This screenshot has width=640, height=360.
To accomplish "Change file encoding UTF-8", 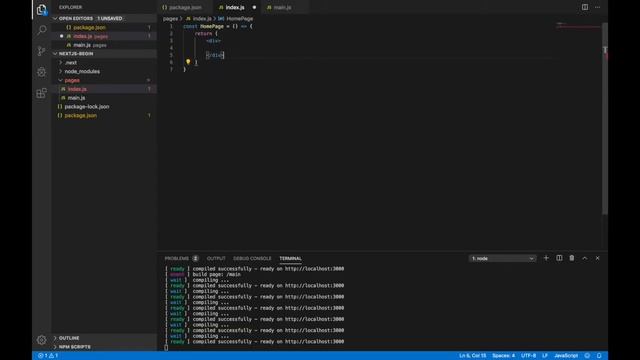I will point(529,356).
